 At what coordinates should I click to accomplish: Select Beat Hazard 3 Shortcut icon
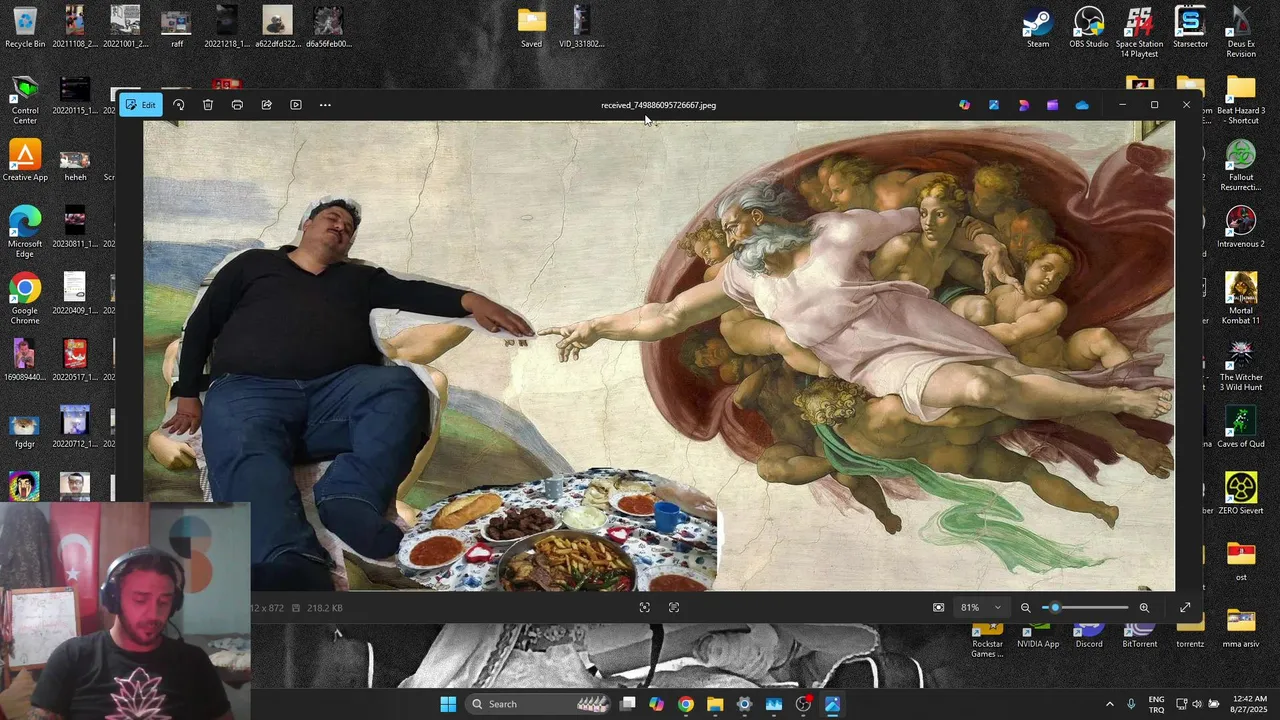1241,100
